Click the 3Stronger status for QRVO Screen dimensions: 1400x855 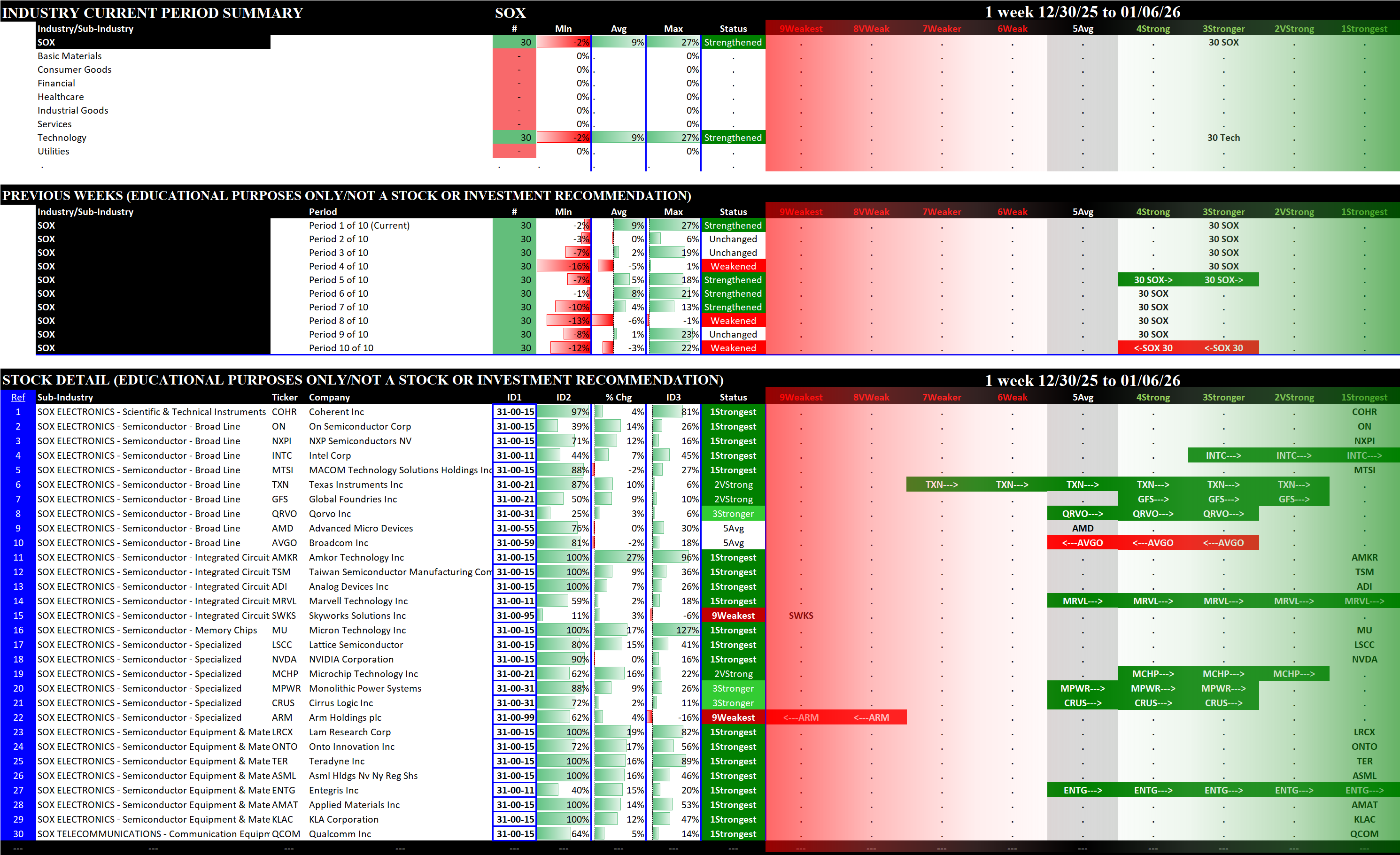coord(733,514)
